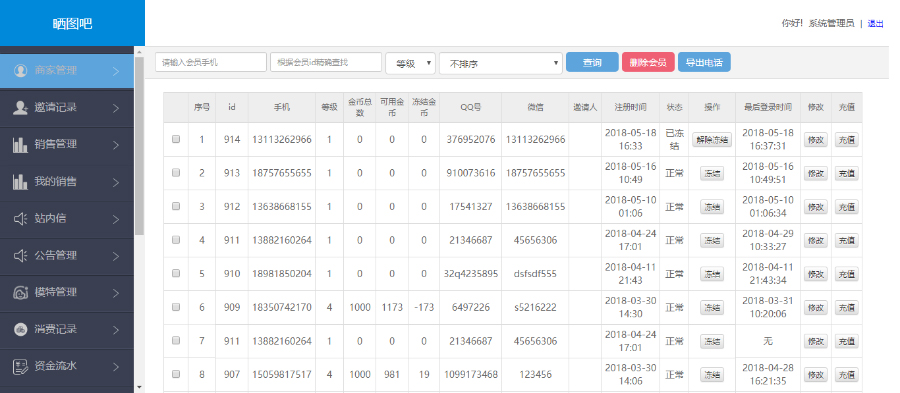Click the blue 查询 search button
The height and width of the screenshot is (393, 900).
click(x=592, y=63)
